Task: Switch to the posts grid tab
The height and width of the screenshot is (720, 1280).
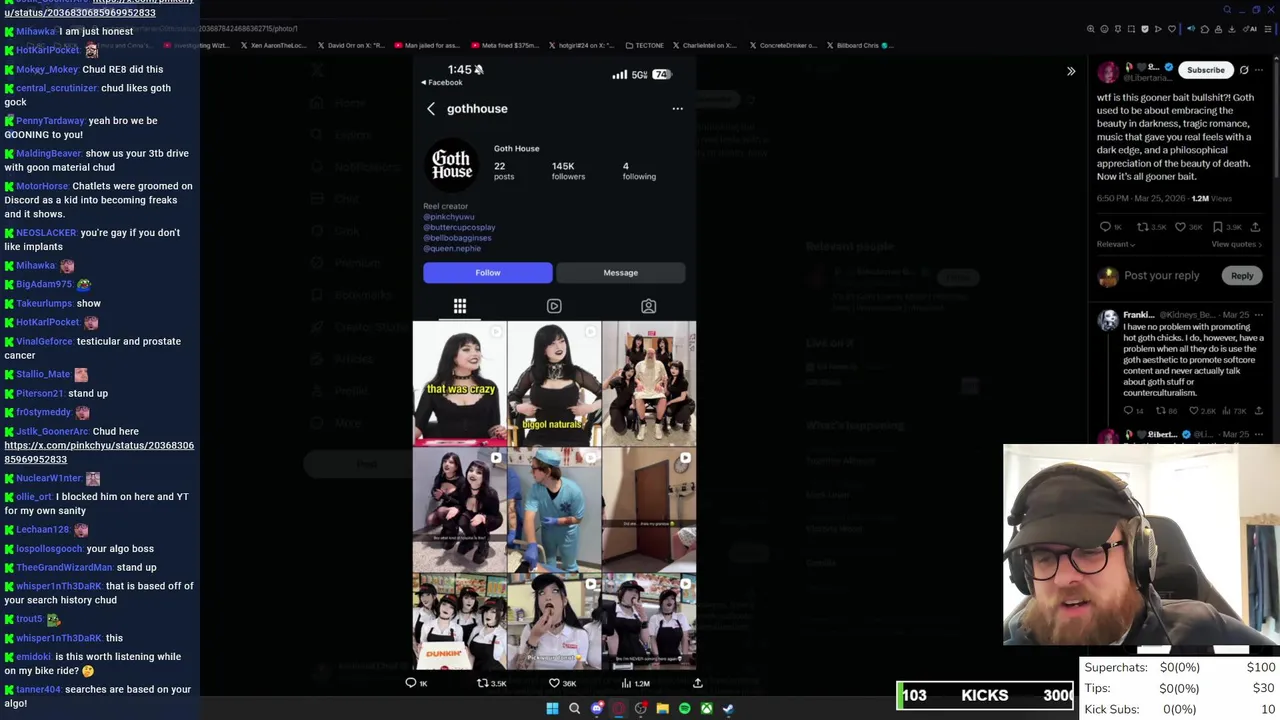Action: click(460, 306)
